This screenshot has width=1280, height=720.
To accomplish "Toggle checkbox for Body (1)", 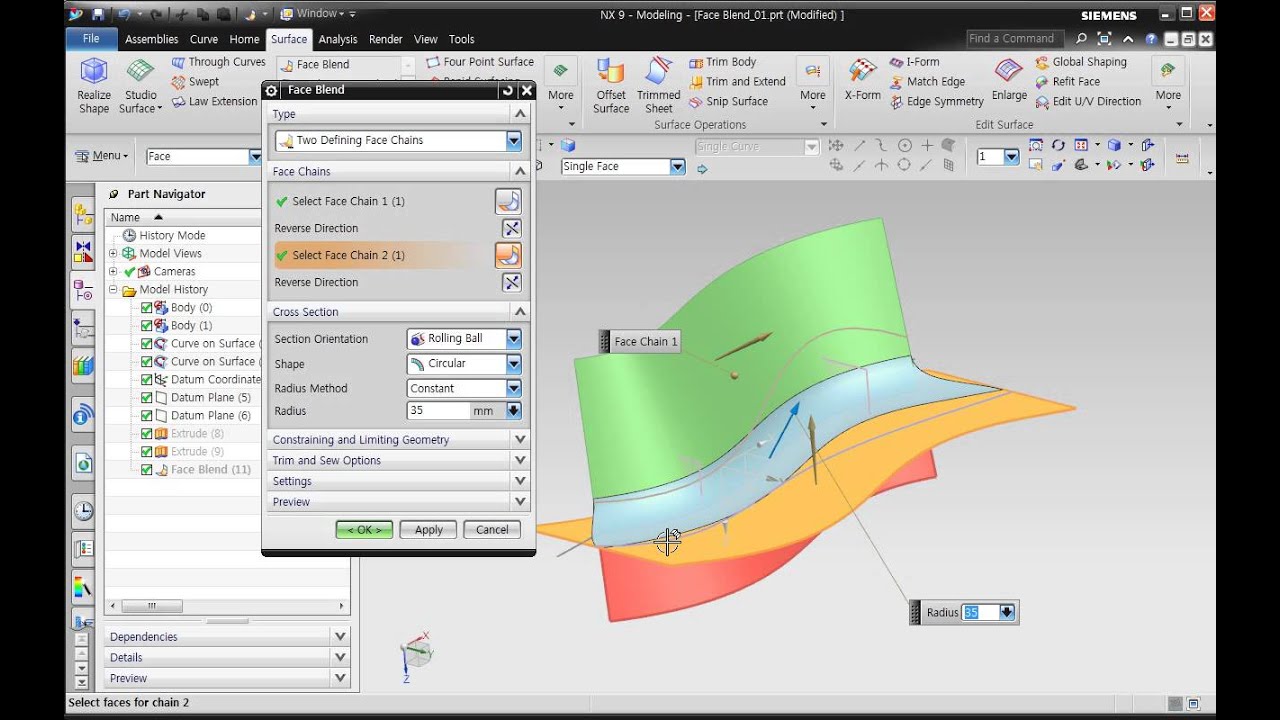I will coord(147,326).
